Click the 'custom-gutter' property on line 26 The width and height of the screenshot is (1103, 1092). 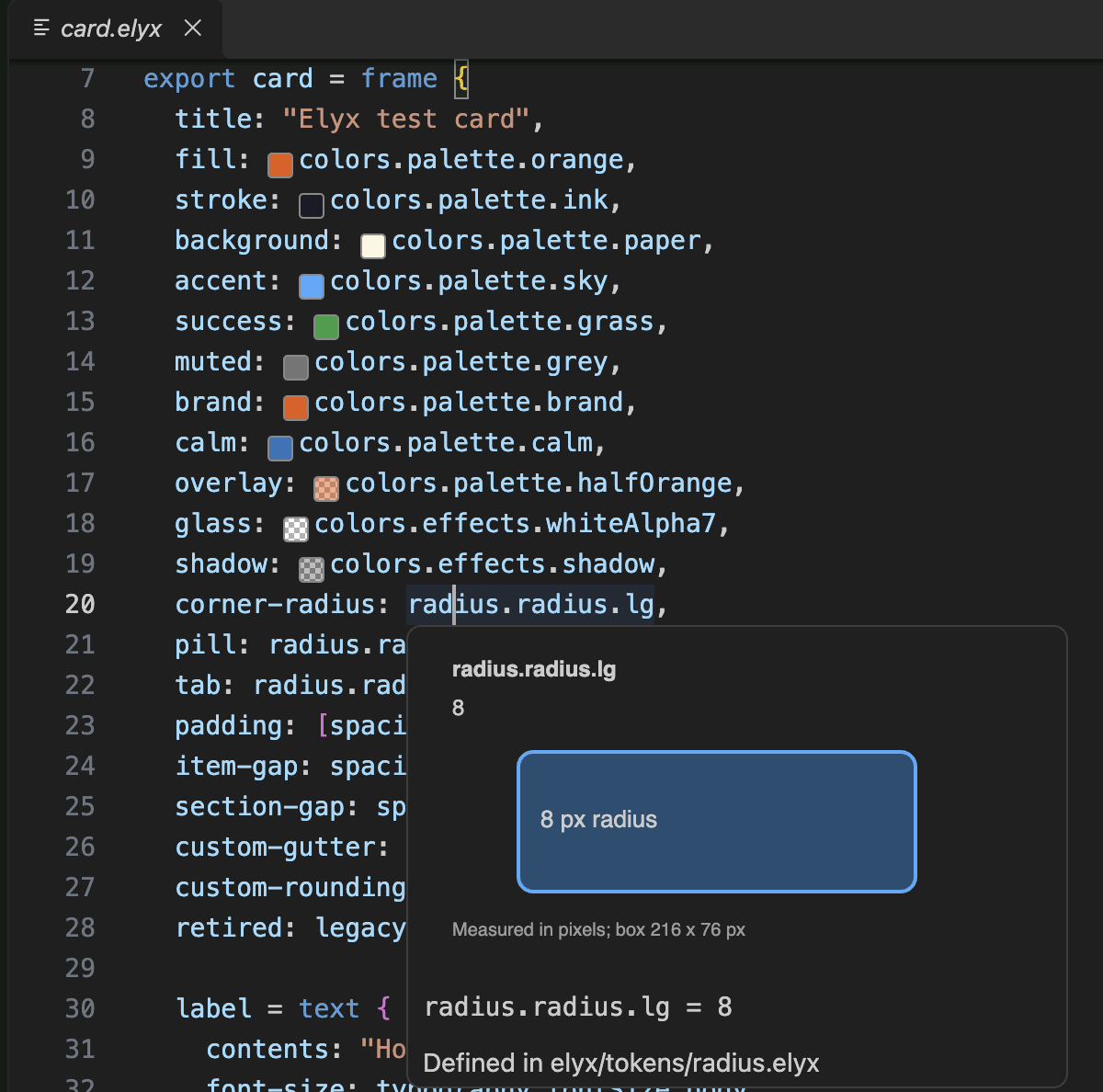pos(276,847)
